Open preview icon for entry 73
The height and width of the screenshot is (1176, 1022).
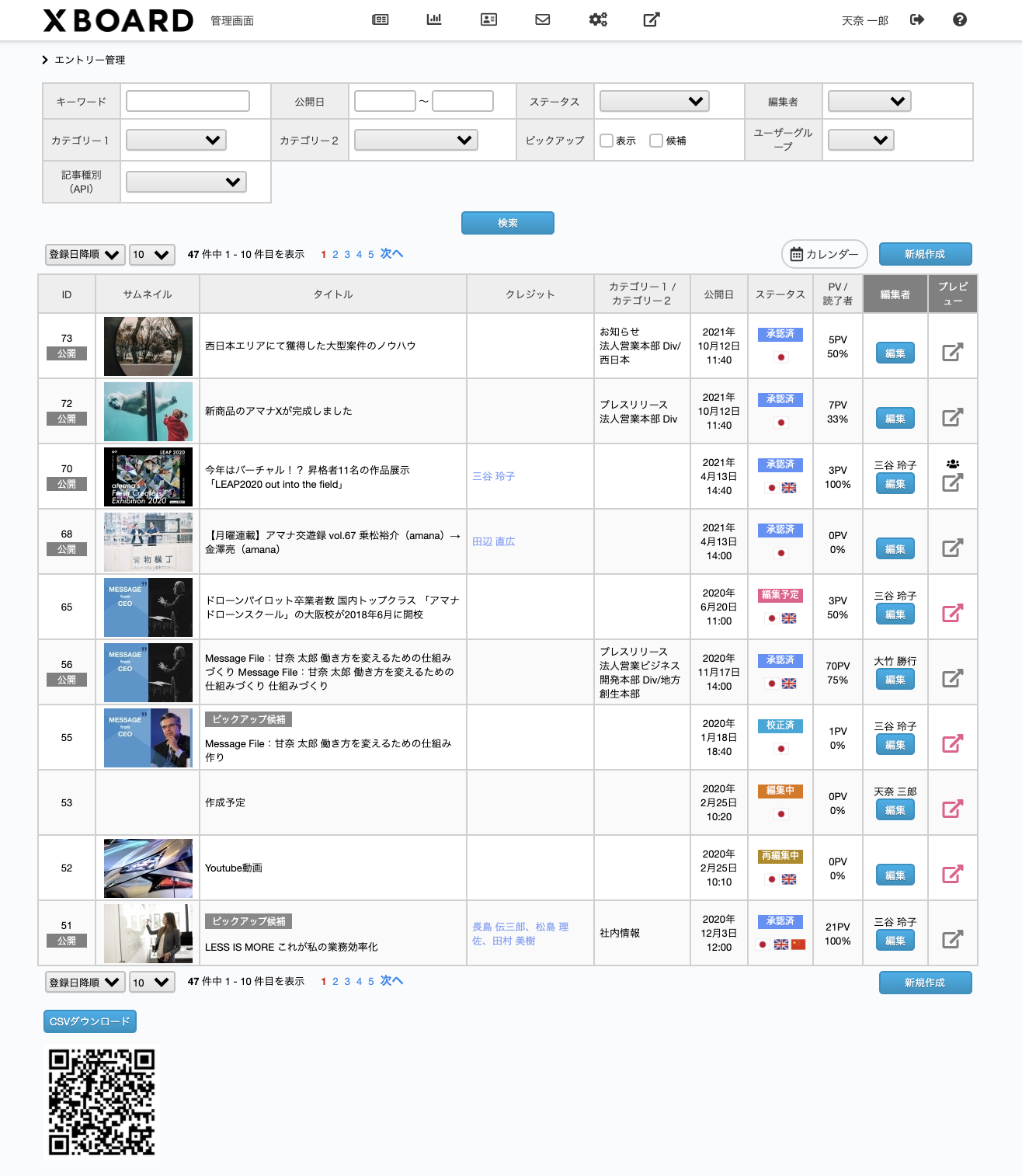coord(953,352)
